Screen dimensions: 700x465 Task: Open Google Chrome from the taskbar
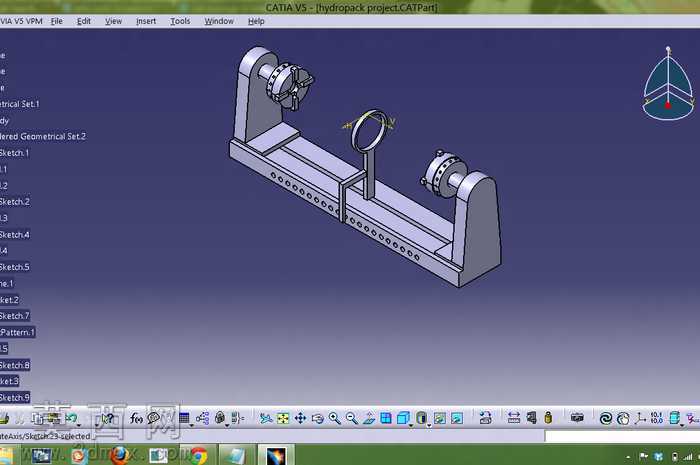click(x=199, y=456)
